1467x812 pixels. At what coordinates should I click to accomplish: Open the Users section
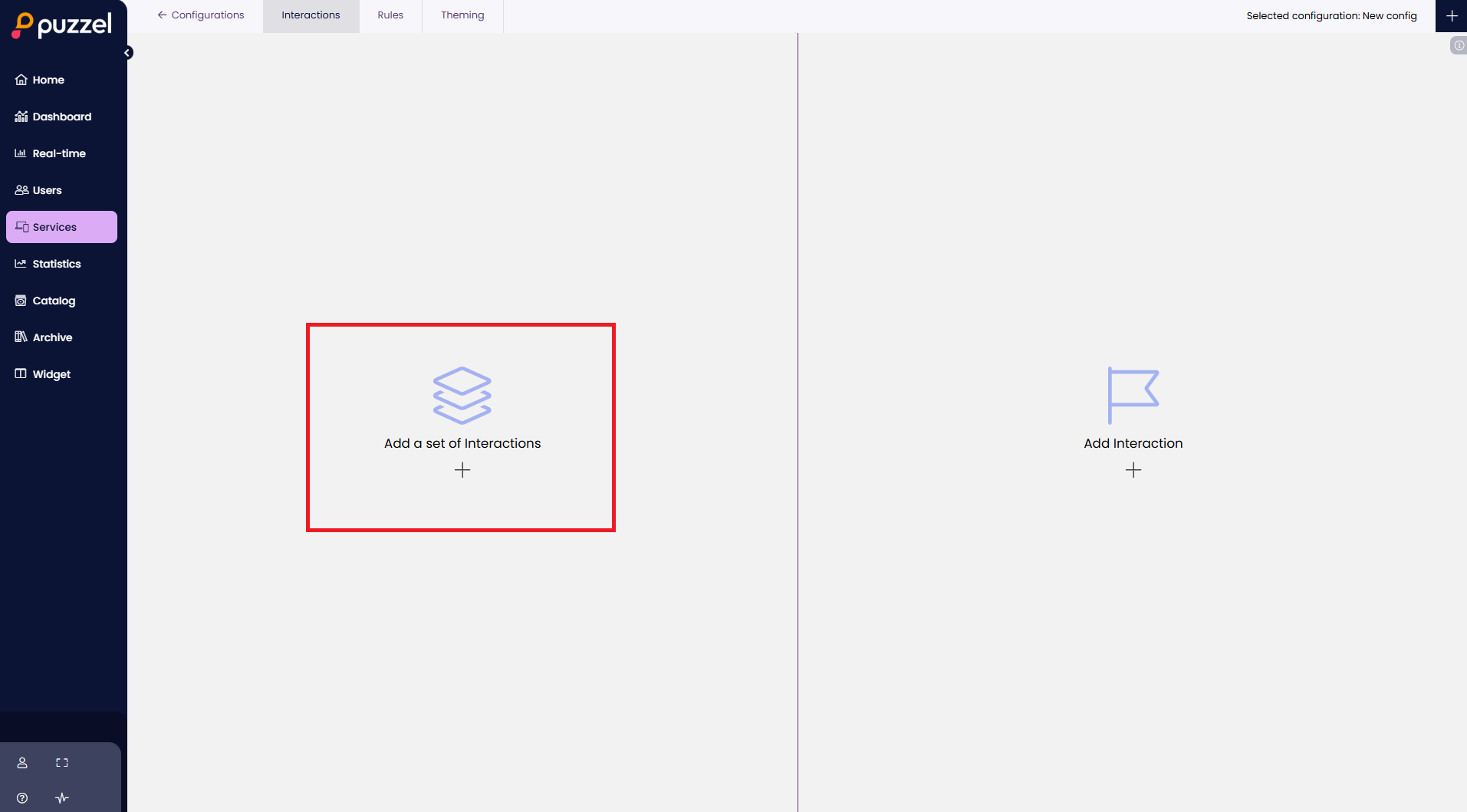click(x=47, y=190)
